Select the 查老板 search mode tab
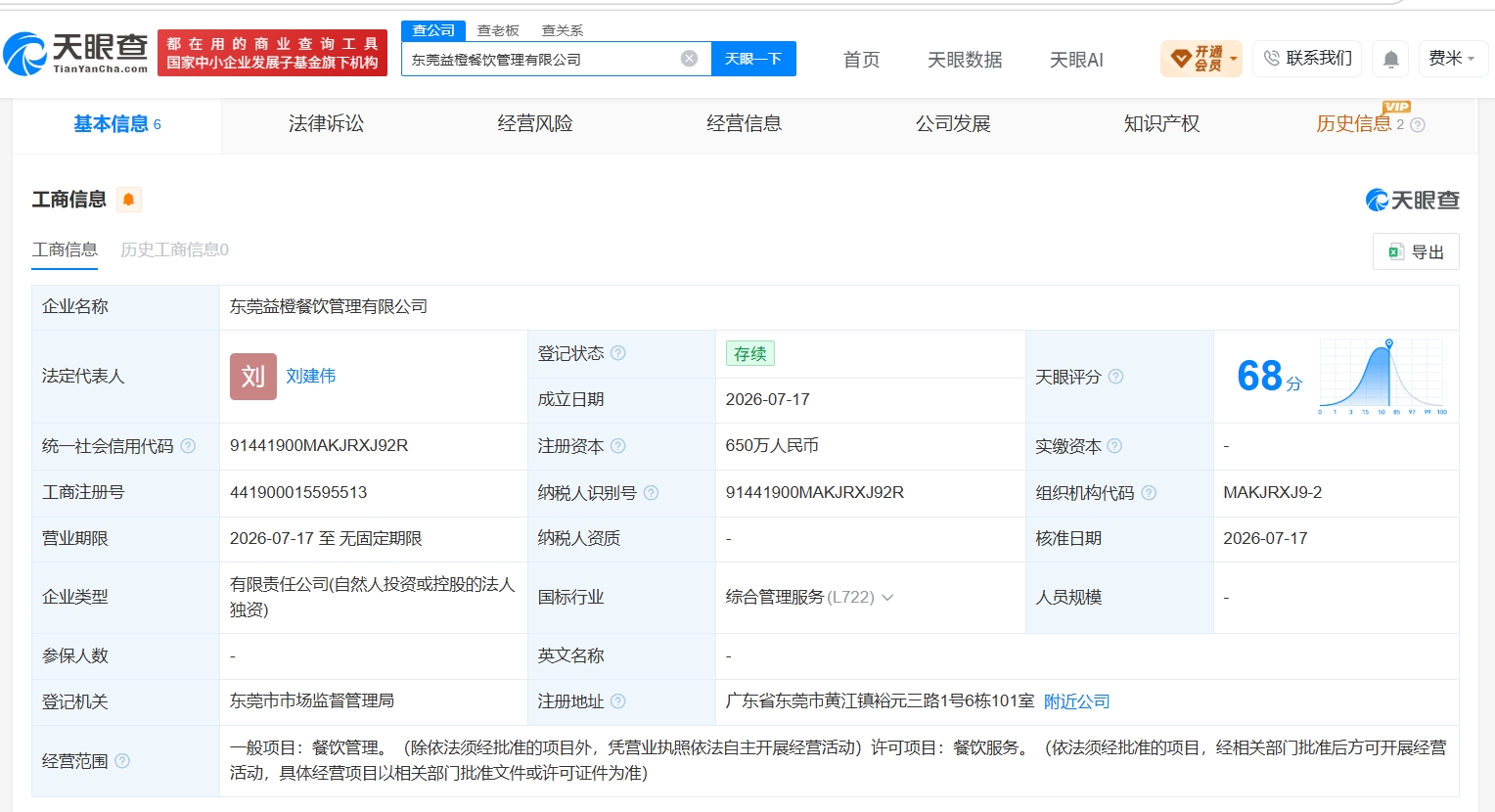Screen dimensions: 1495x812 coord(498,30)
